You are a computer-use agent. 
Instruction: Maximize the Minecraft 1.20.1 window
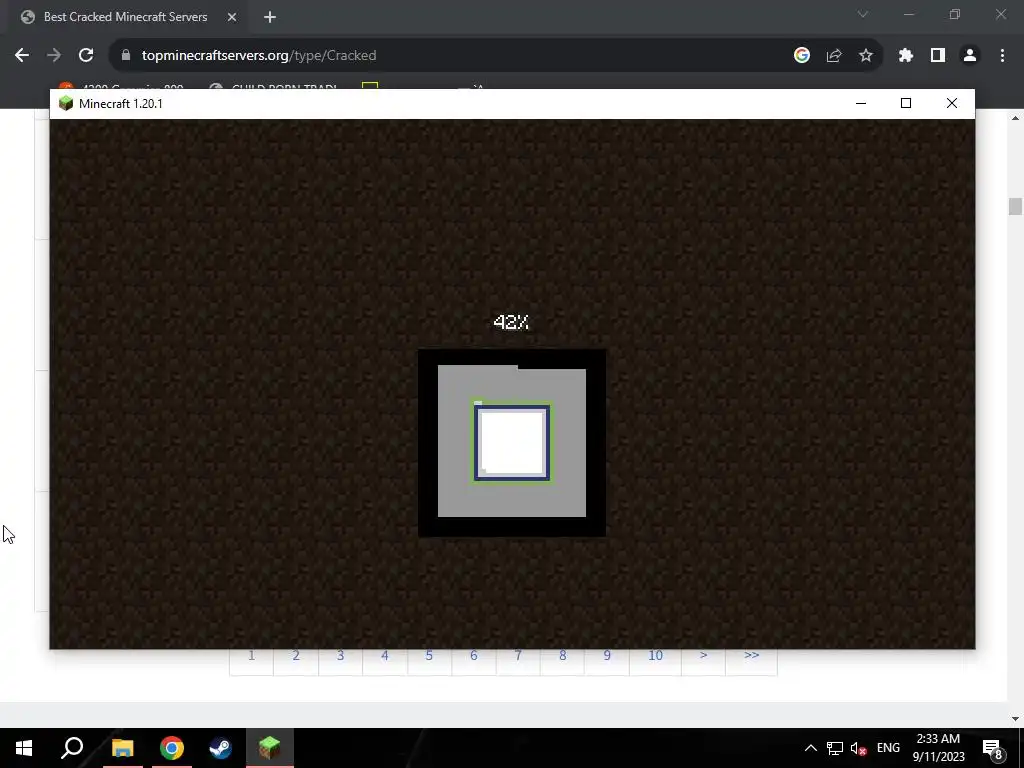pyautogui.click(x=906, y=103)
